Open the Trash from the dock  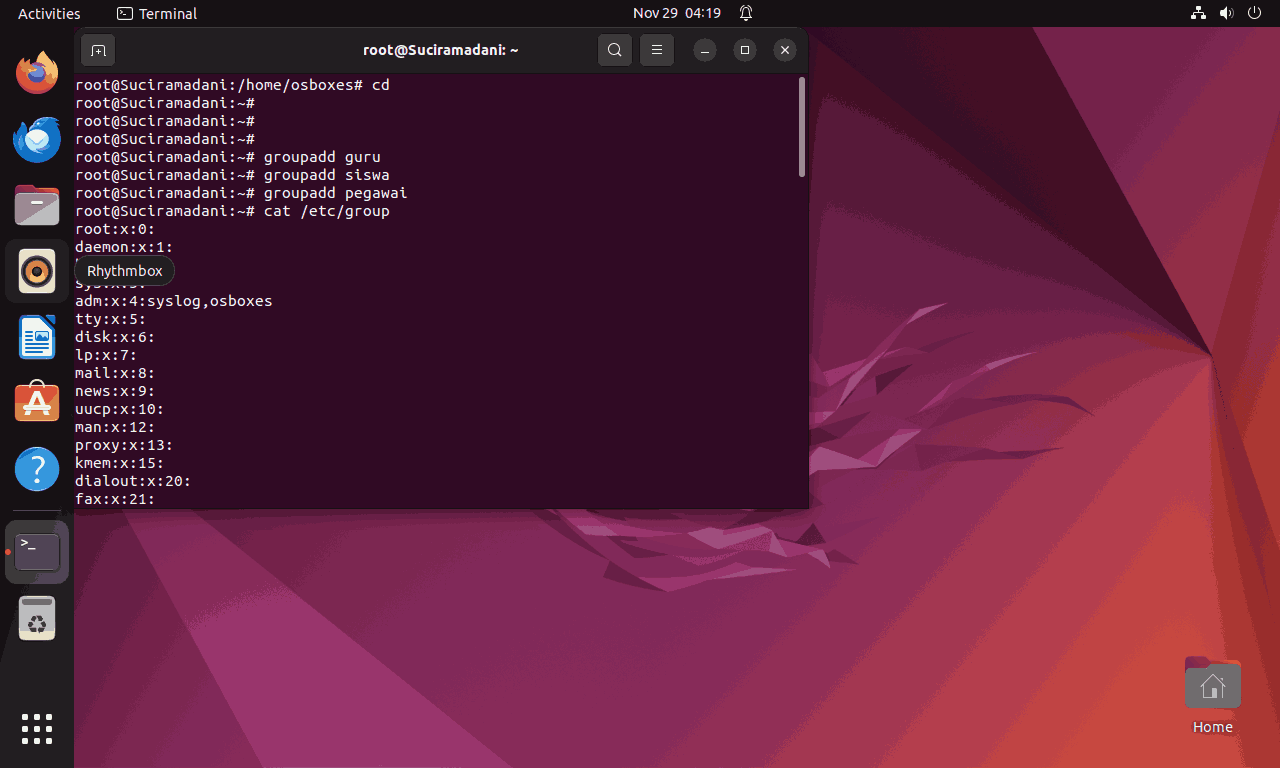click(x=37, y=618)
